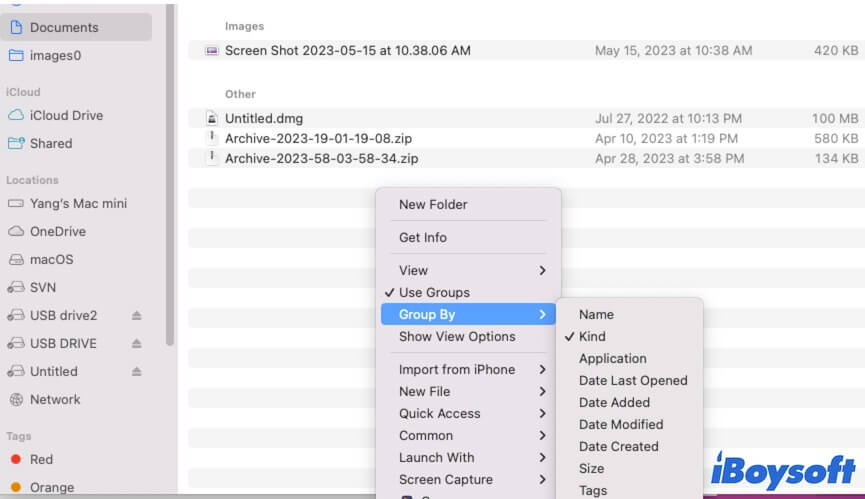
Task: Eject the Untitled volume
Action: [136, 371]
